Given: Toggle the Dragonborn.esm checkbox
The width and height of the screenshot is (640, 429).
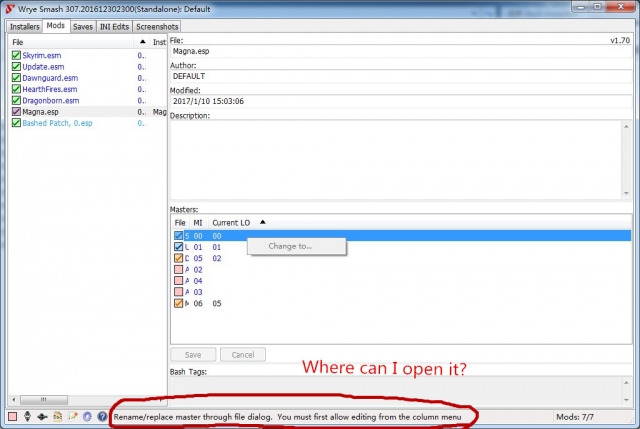Looking at the screenshot, I should click(16, 100).
